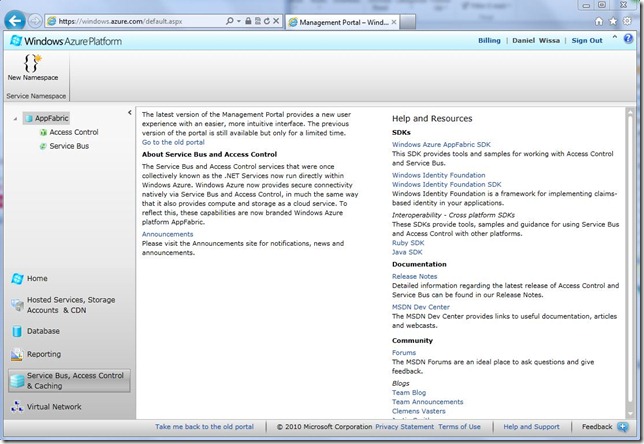Open the MSDN Dev Center link
This screenshot has width=644, height=444.
pyautogui.click(x=421, y=307)
